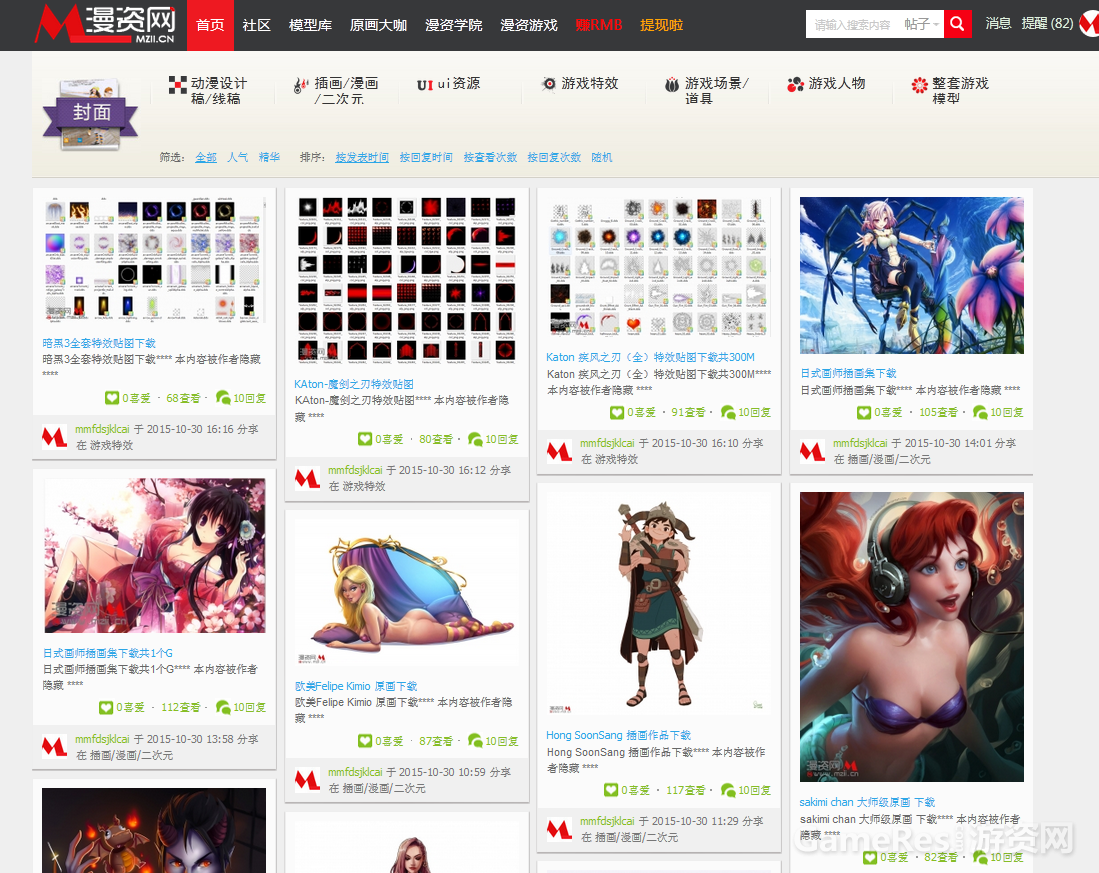1099x873 pixels.
Task: Sort by 按回复次数
Action: 554,157
